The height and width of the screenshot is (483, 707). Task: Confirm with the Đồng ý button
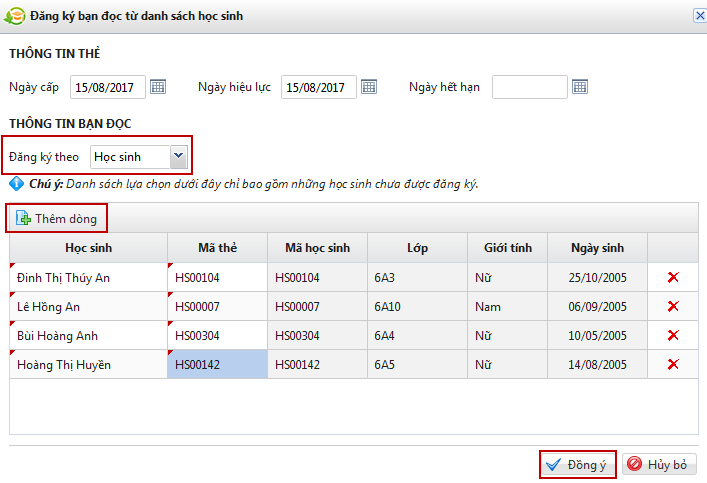pos(577,465)
